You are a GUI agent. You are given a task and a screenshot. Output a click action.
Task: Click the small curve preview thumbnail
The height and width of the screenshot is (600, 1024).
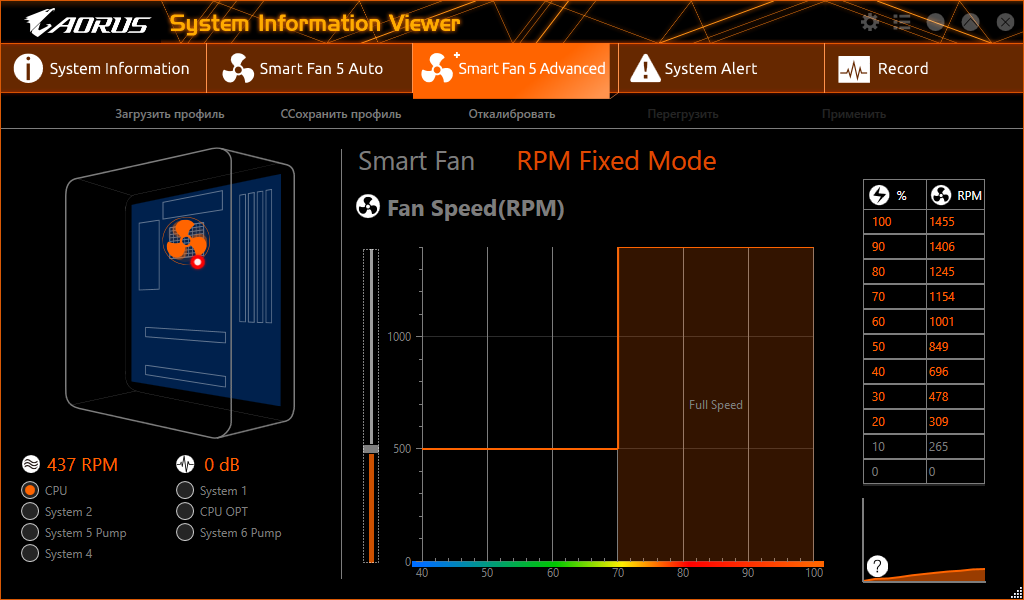tap(924, 541)
